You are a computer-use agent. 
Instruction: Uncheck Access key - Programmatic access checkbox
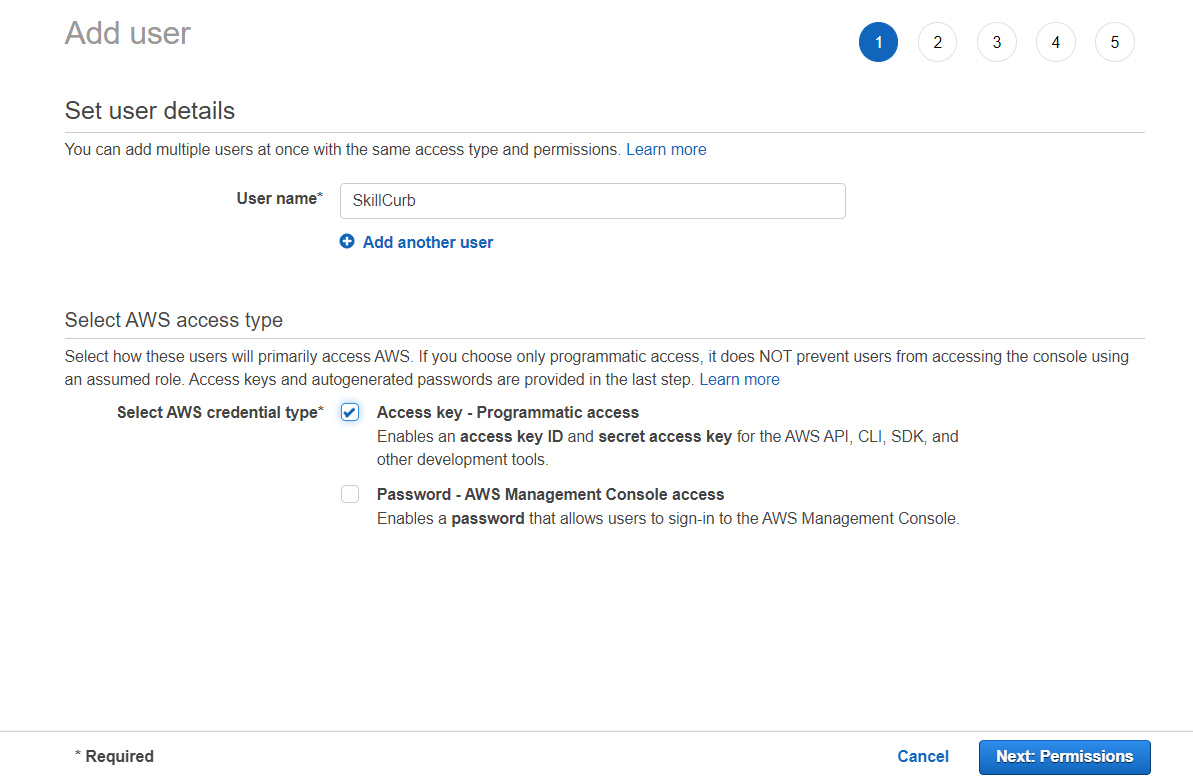tap(350, 412)
